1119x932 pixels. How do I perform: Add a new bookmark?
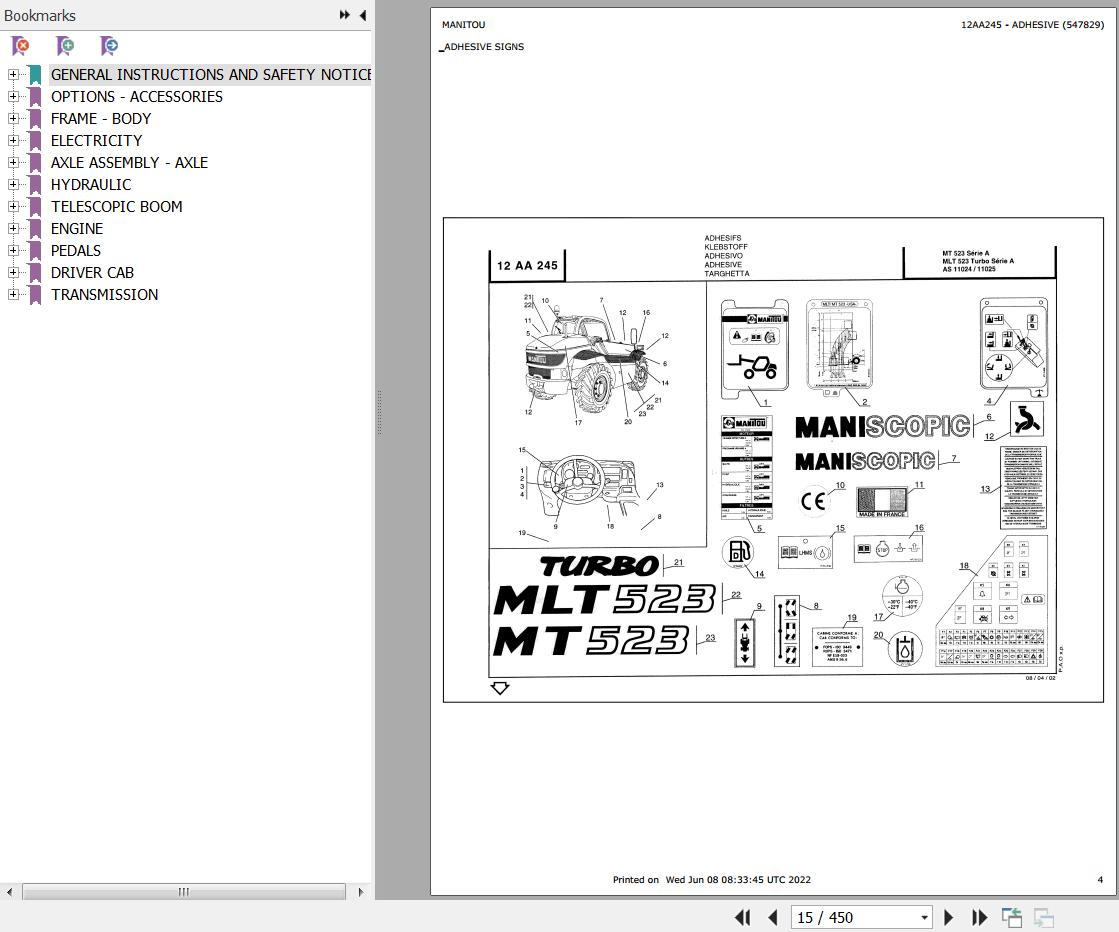point(64,46)
